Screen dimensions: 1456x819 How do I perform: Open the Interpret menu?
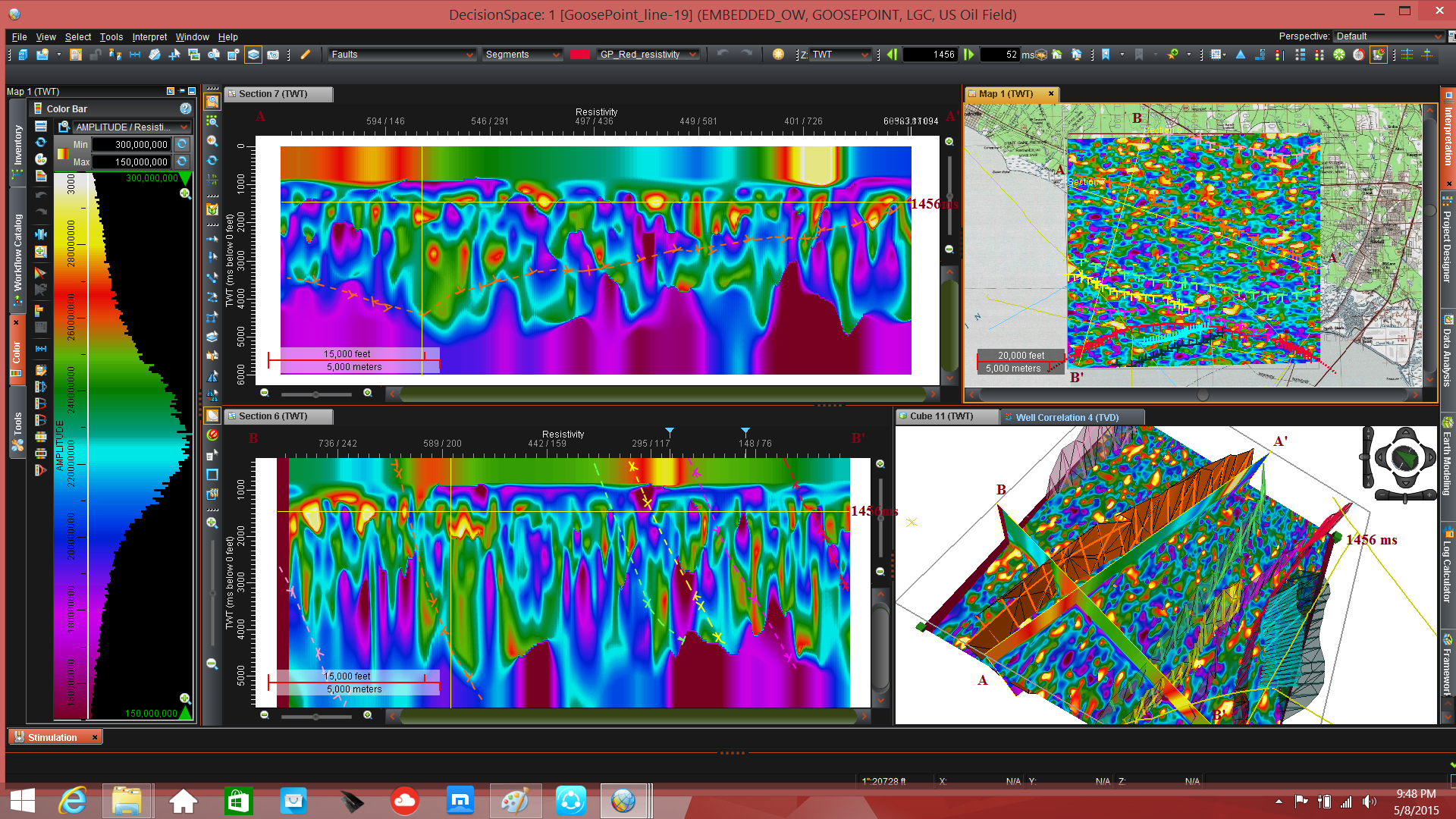[149, 36]
